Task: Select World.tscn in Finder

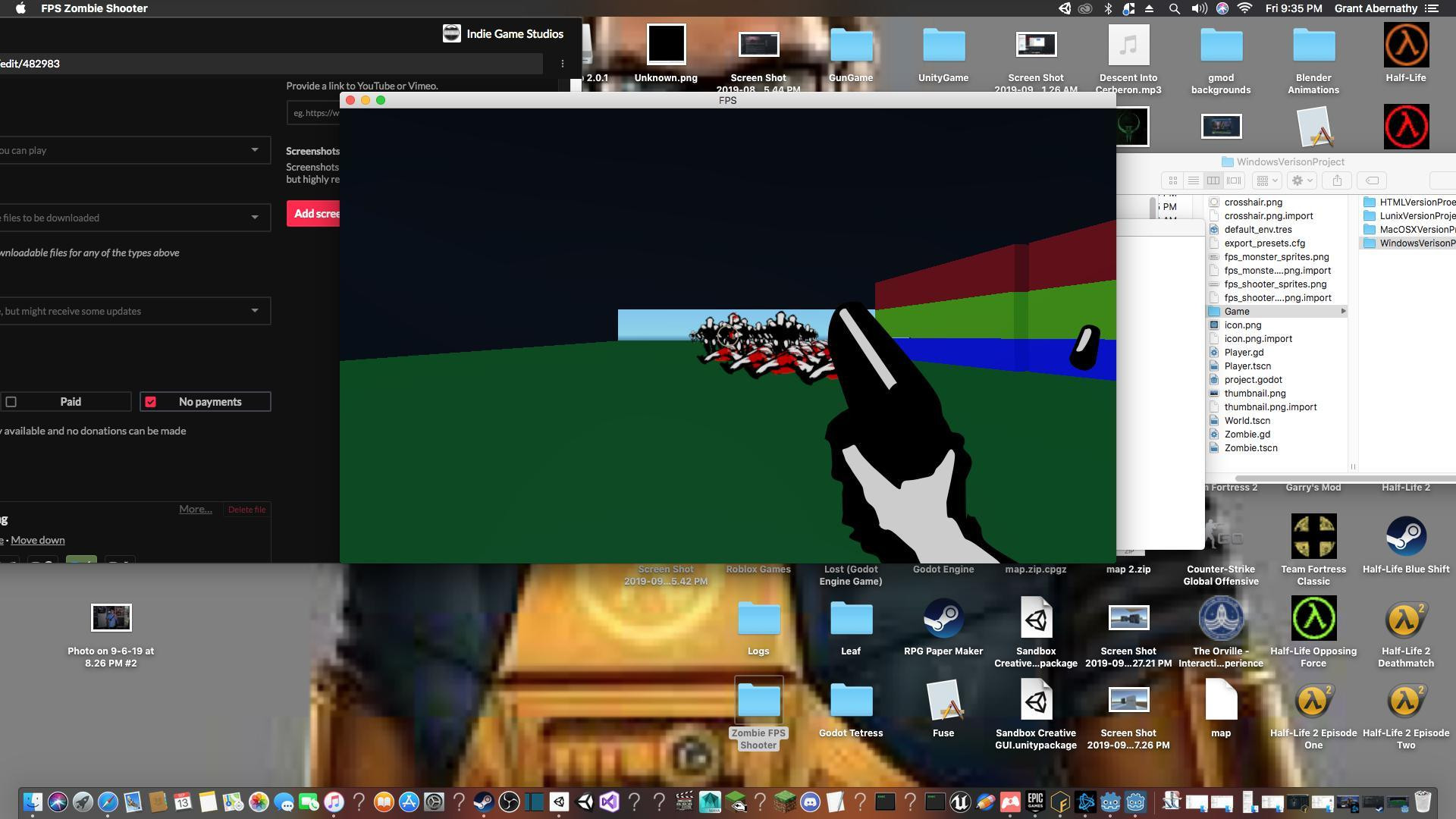Action: 1247,421
